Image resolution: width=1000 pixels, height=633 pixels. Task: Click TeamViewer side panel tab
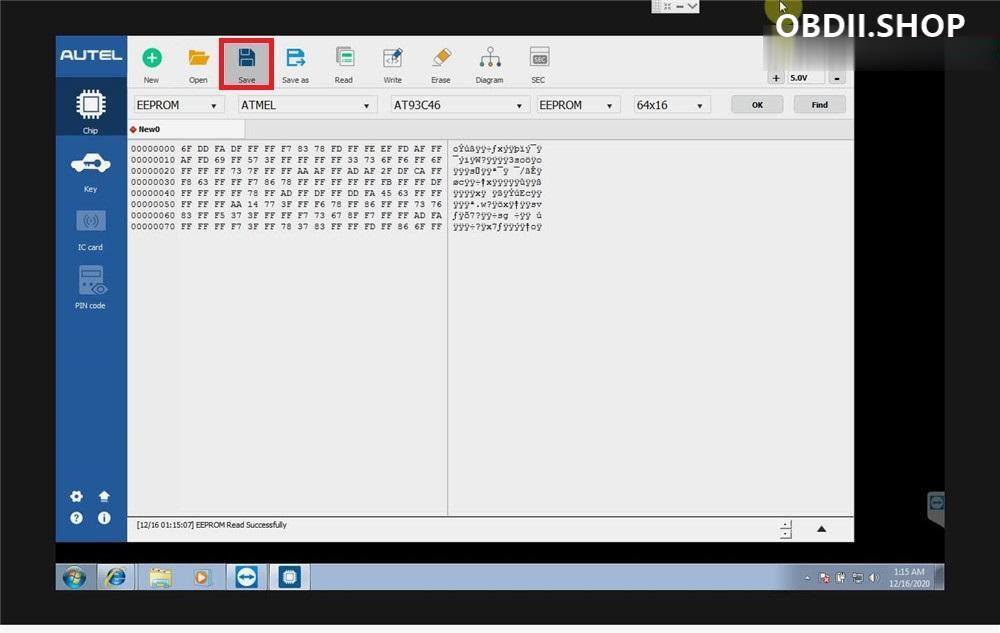pyautogui.click(x=936, y=508)
